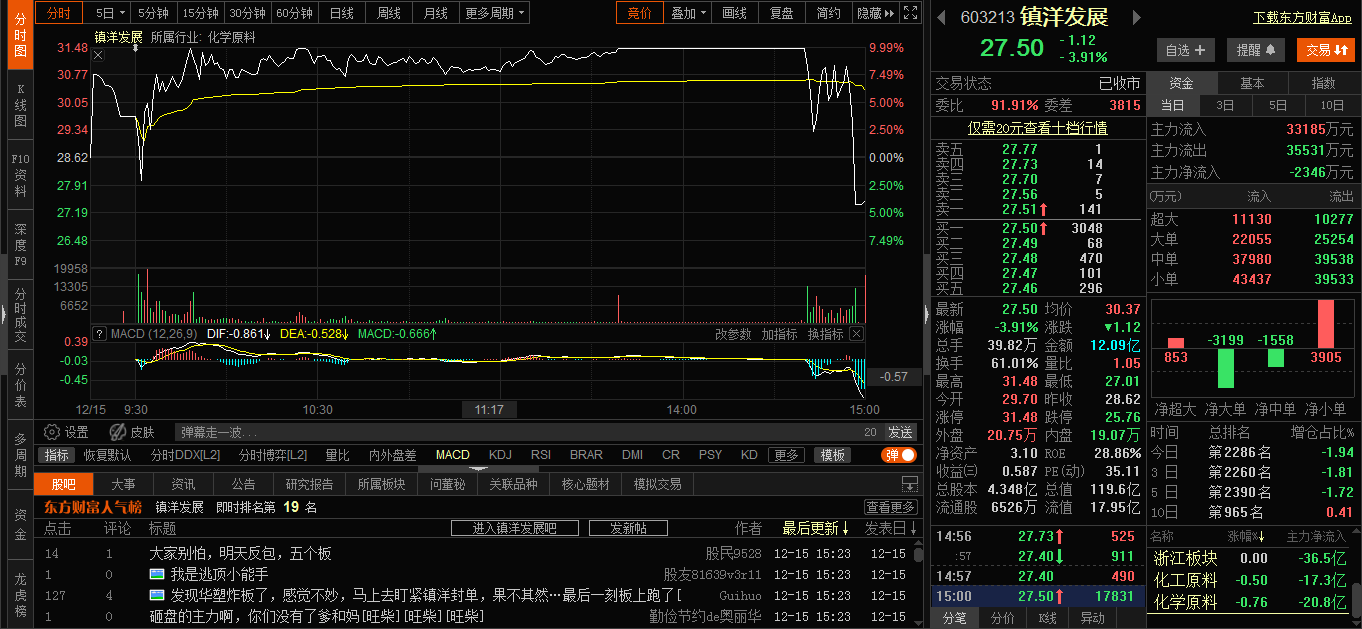The image size is (1362, 629).
Task: Click the MACD help question mark icon
Action: click(x=98, y=333)
